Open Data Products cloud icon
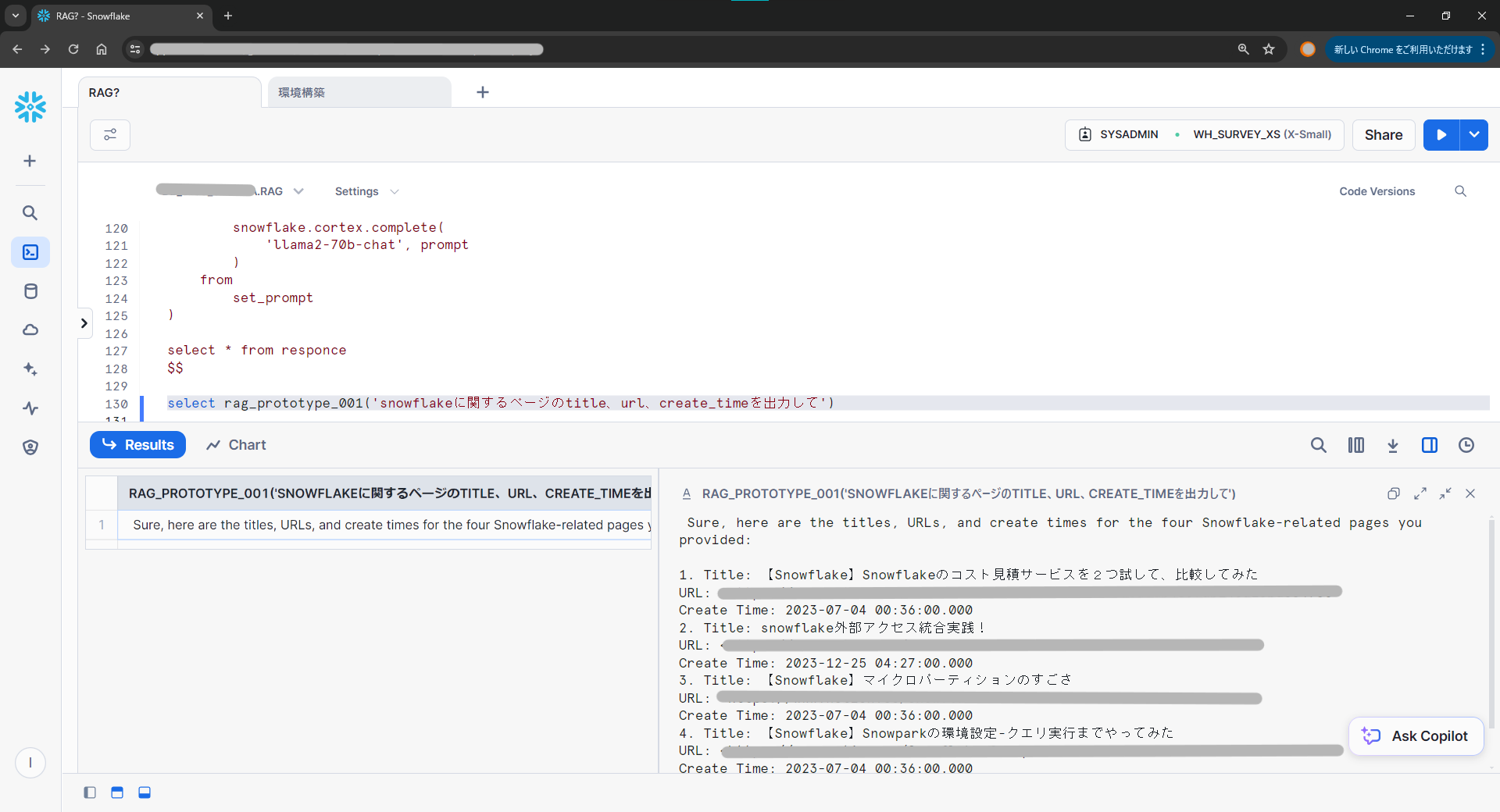Image resolution: width=1500 pixels, height=812 pixels. (30, 330)
